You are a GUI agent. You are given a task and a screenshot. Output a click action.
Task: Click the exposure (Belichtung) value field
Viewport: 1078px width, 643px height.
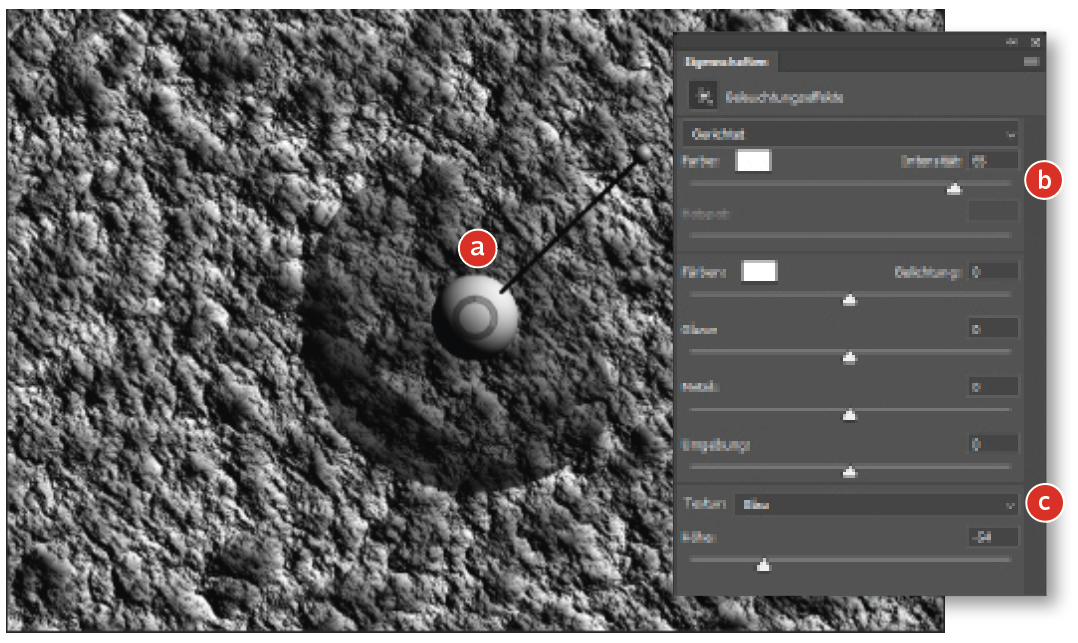(993, 272)
